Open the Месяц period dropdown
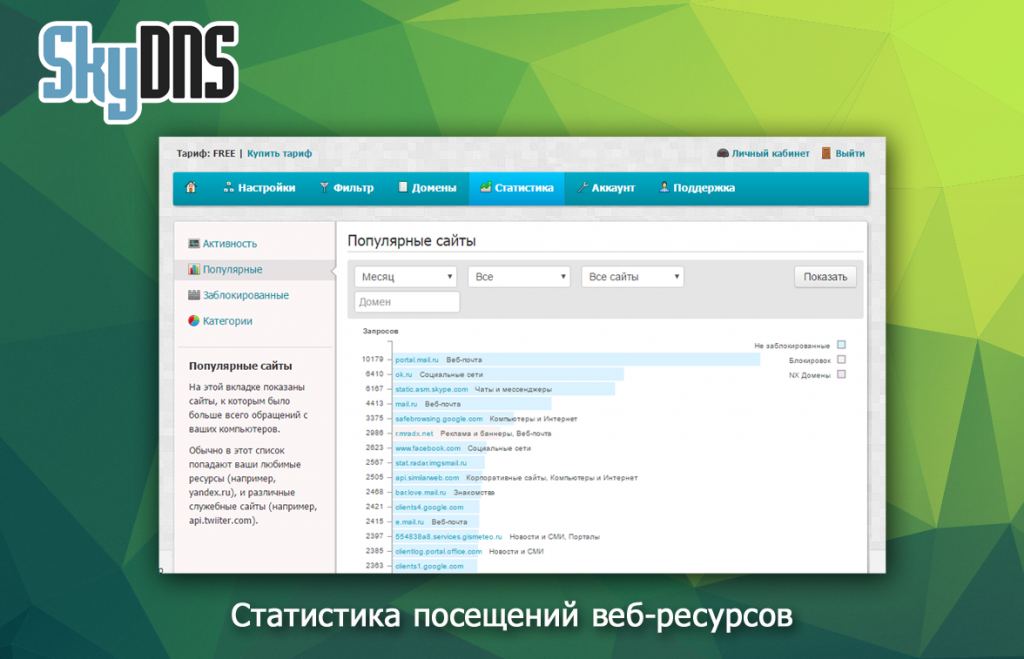The width and height of the screenshot is (1024, 659). pyautogui.click(x=406, y=277)
